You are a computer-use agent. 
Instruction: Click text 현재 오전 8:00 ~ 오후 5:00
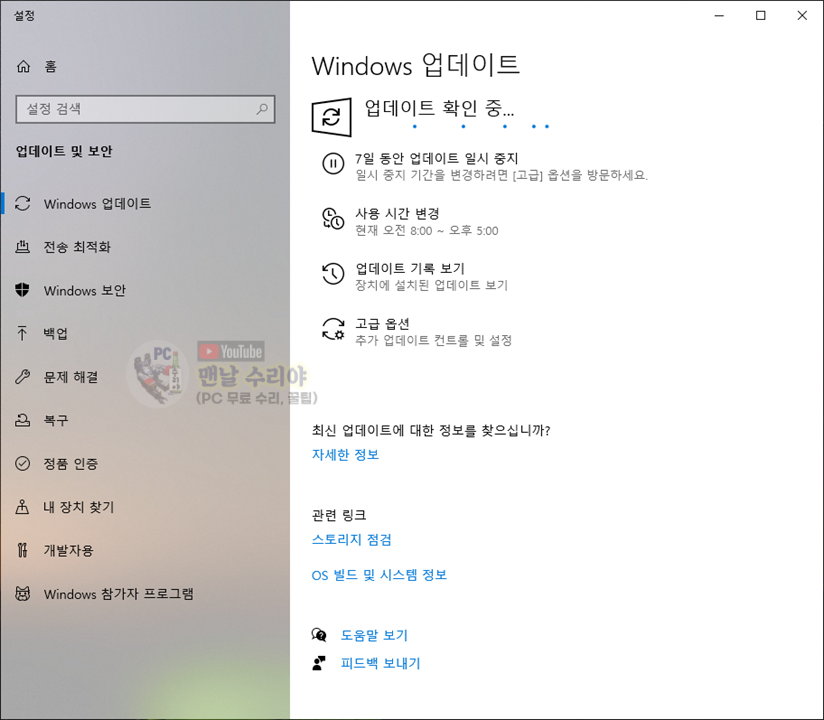[427, 231]
